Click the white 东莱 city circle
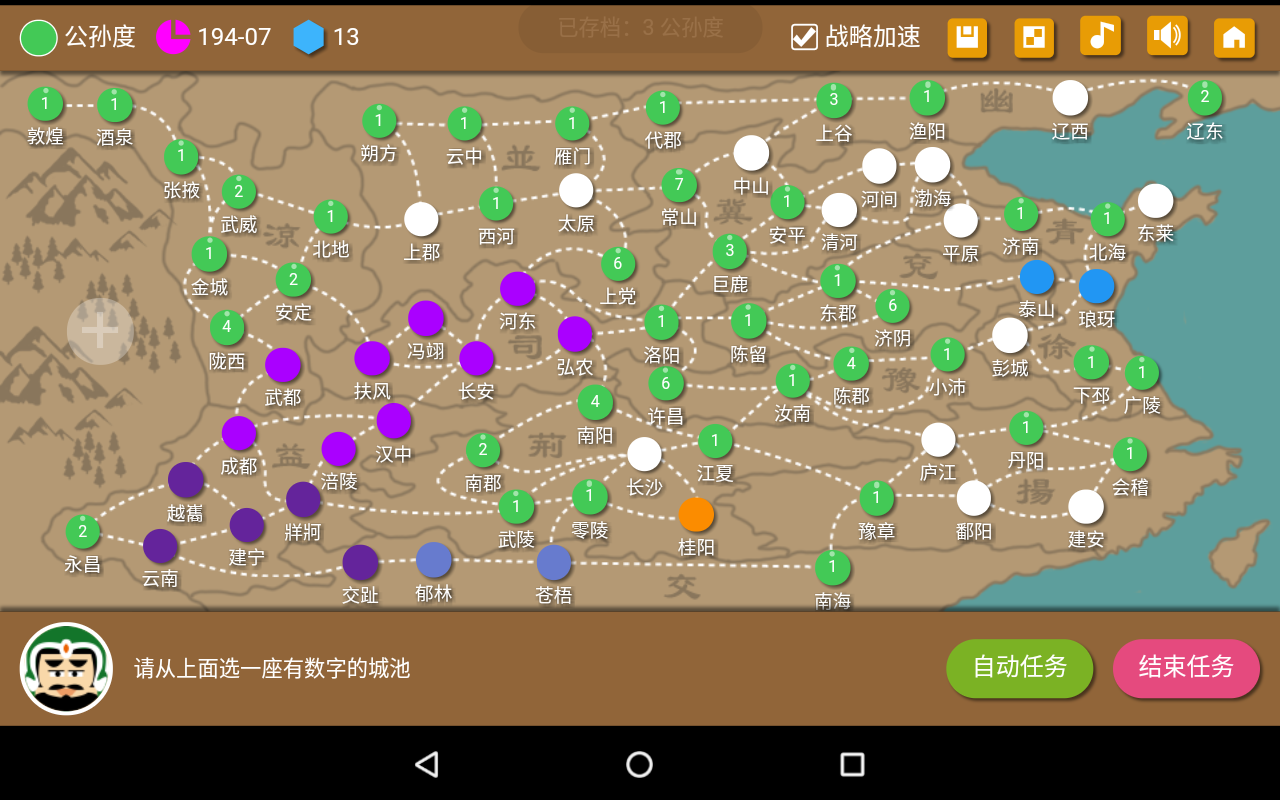This screenshot has height=800, width=1280. pyautogui.click(x=1155, y=201)
